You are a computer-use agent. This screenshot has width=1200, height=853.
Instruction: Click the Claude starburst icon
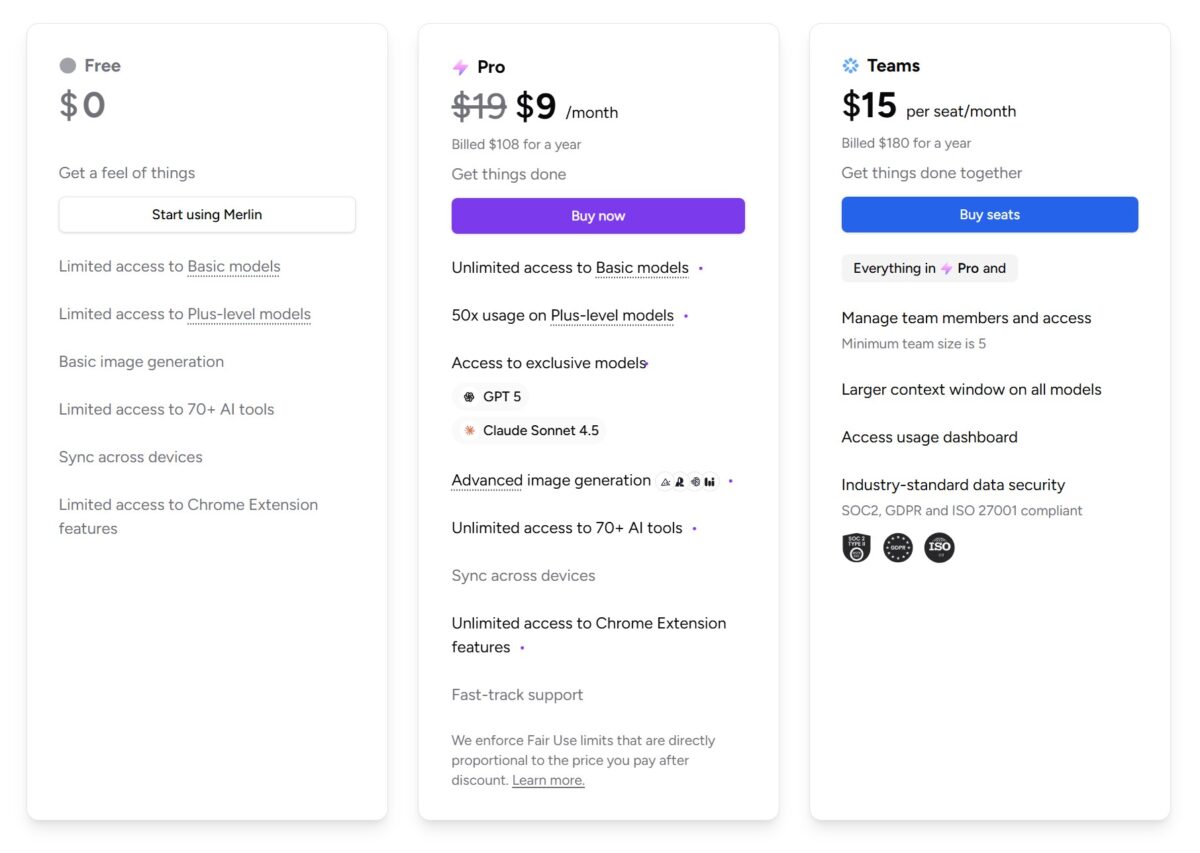(x=469, y=431)
